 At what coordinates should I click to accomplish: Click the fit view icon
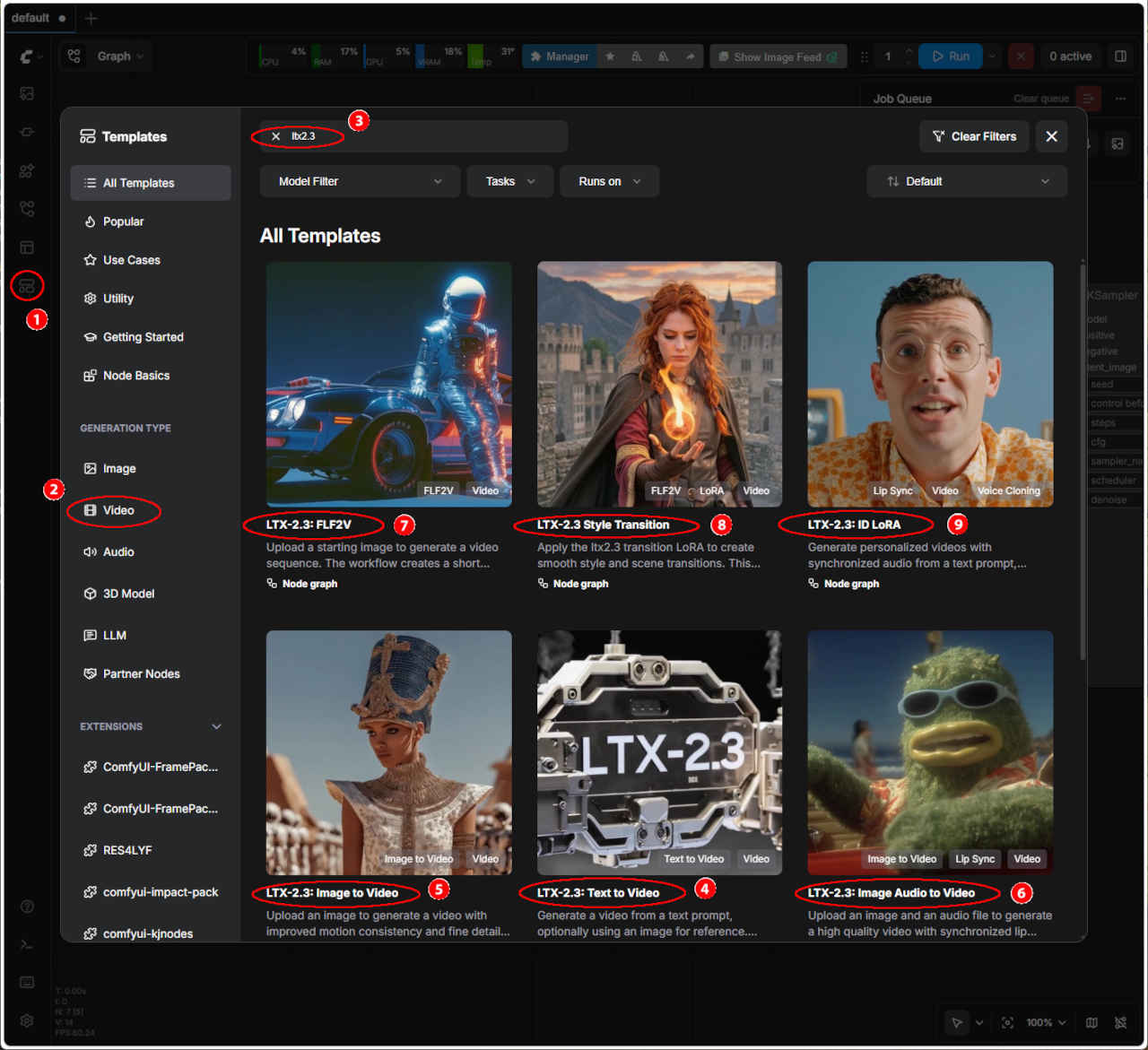click(x=1007, y=1022)
